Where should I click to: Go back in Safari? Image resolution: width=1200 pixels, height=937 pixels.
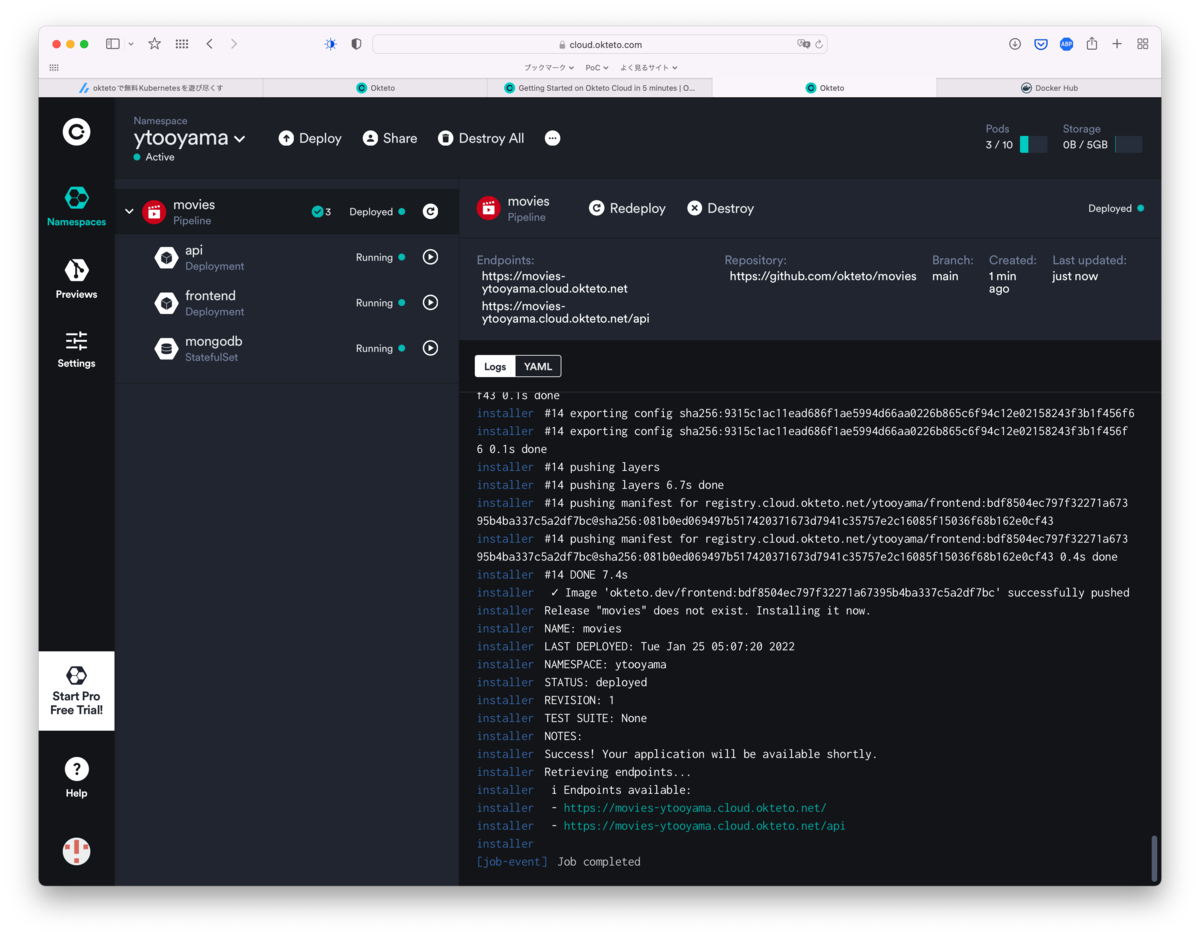[x=209, y=44]
